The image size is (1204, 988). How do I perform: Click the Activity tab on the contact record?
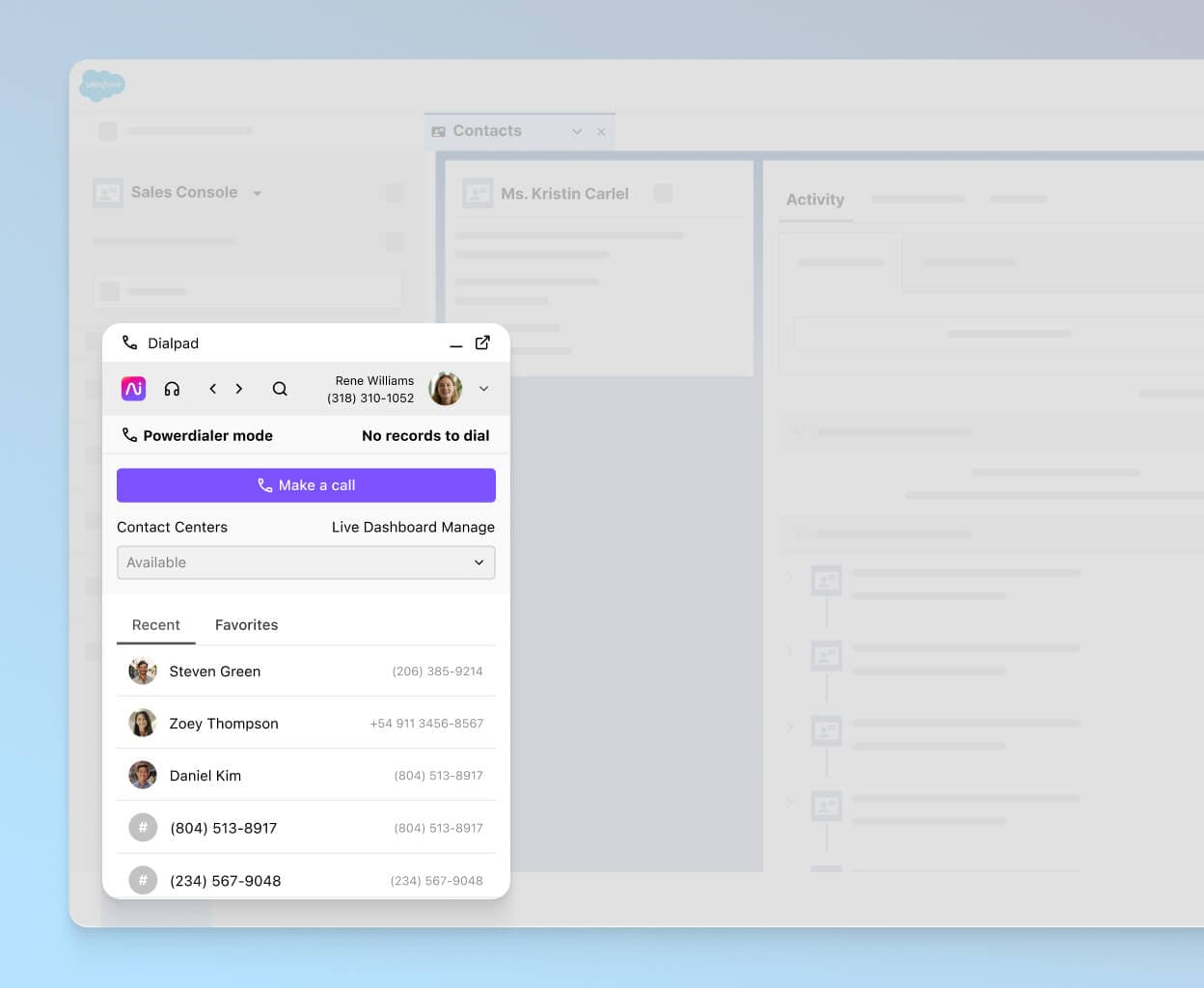815,200
